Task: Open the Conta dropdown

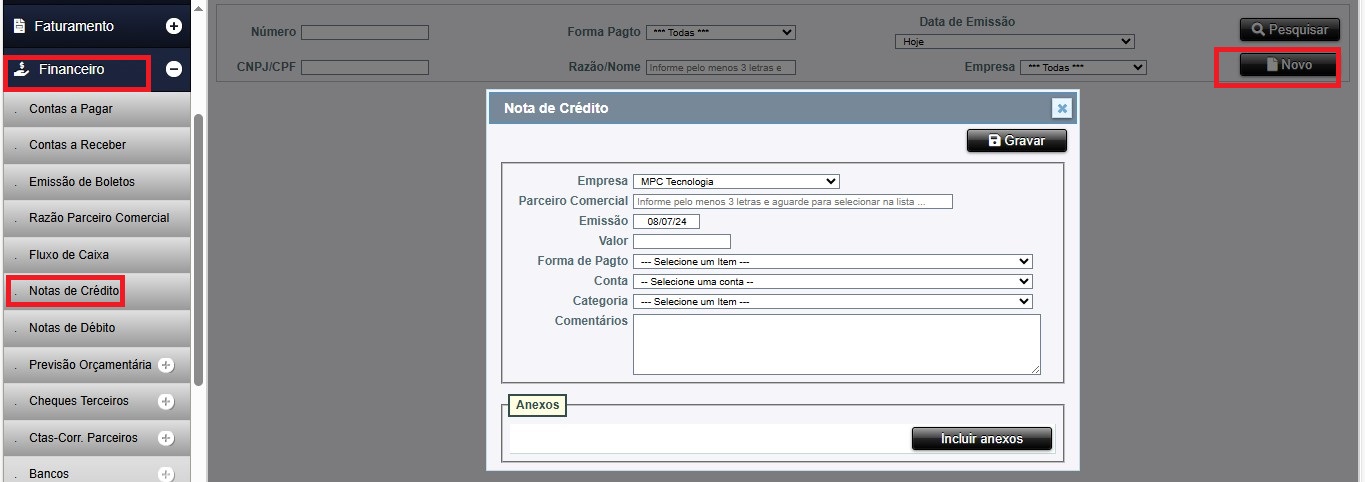Action: point(833,281)
